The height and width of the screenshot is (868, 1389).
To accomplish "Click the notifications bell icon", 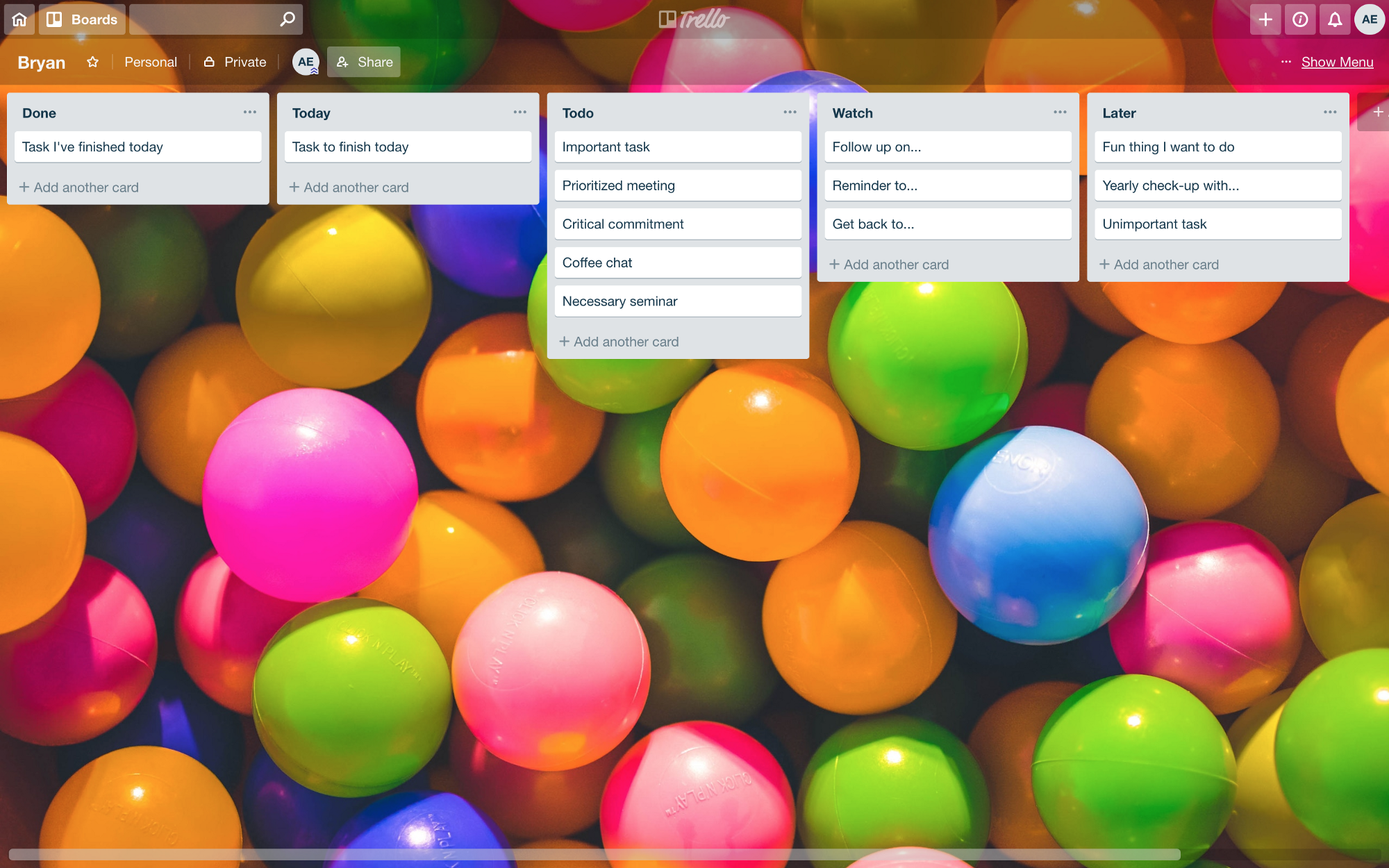I will point(1335,18).
